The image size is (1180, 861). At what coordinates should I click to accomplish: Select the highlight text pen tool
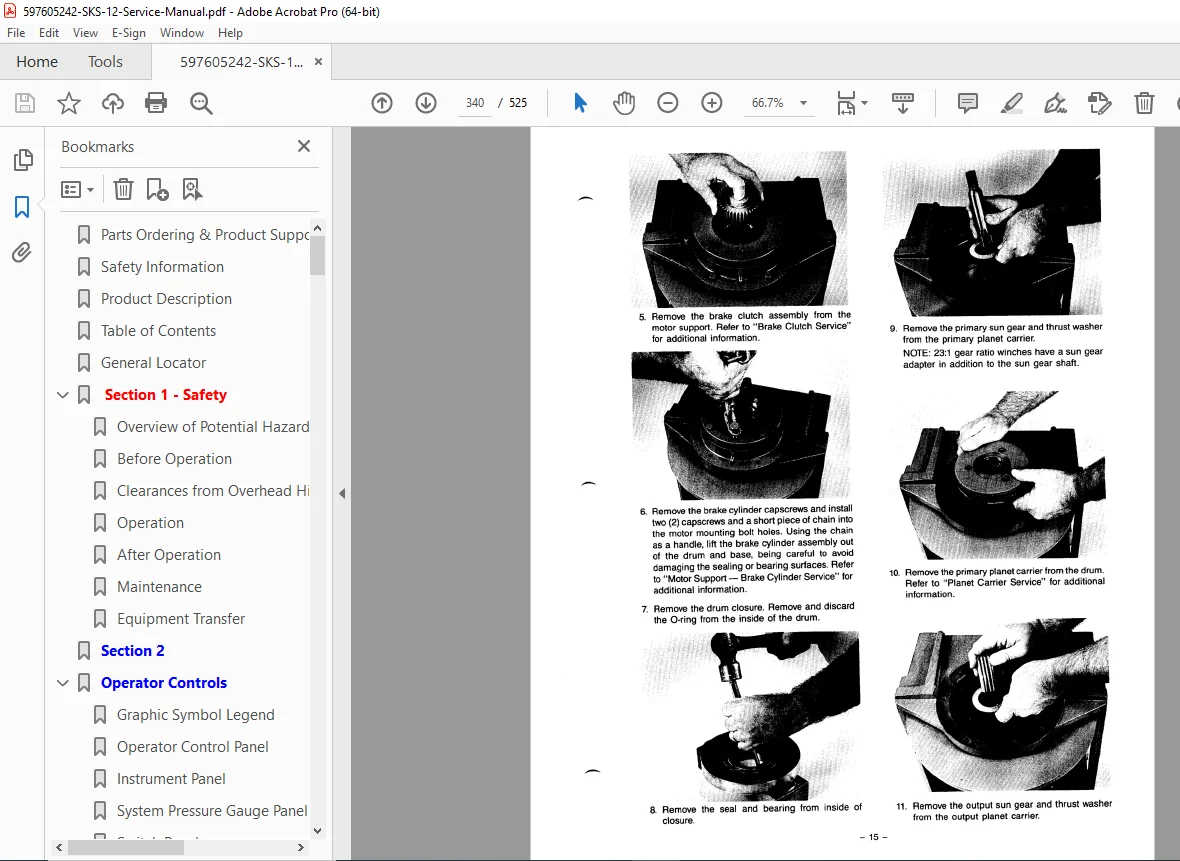click(x=1011, y=103)
